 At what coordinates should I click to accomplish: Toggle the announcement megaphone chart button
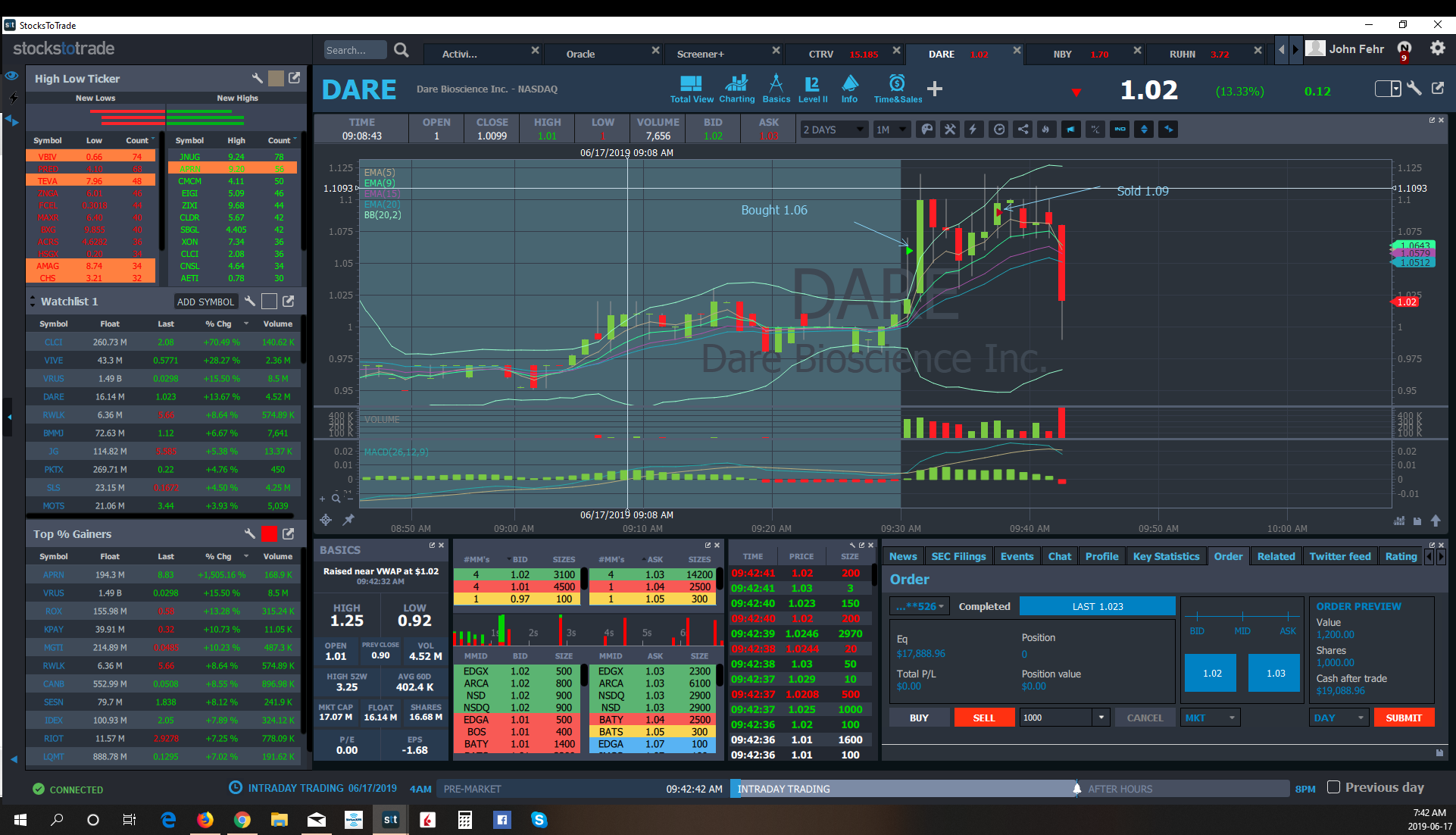[1071, 130]
